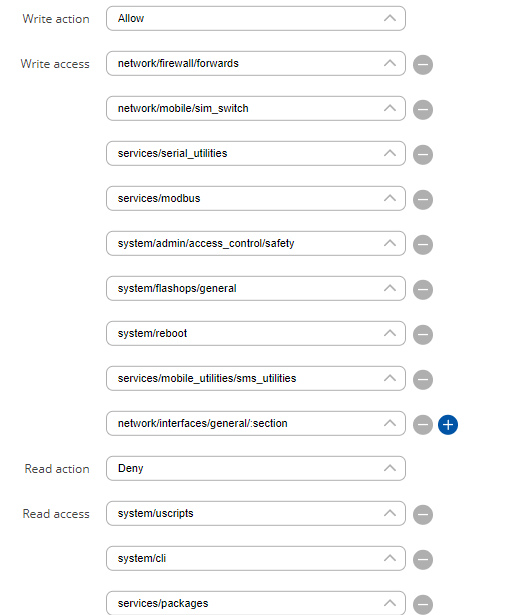Screen dimensions: 532x615
Task: Remove the services/modbus write access entry
Action: (x=423, y=200)
